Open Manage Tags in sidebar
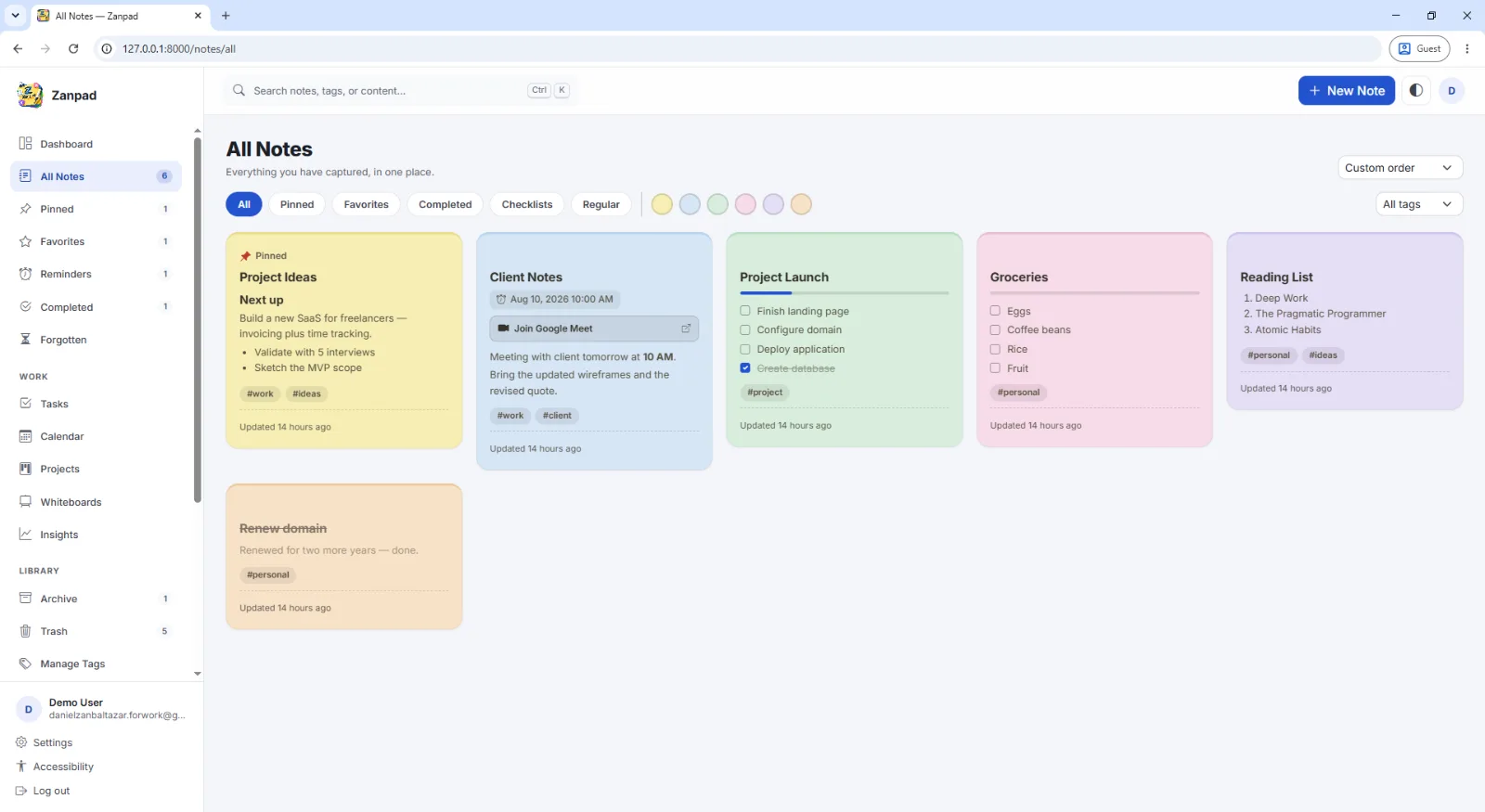 pyautogui.click(x=96, y=664)
